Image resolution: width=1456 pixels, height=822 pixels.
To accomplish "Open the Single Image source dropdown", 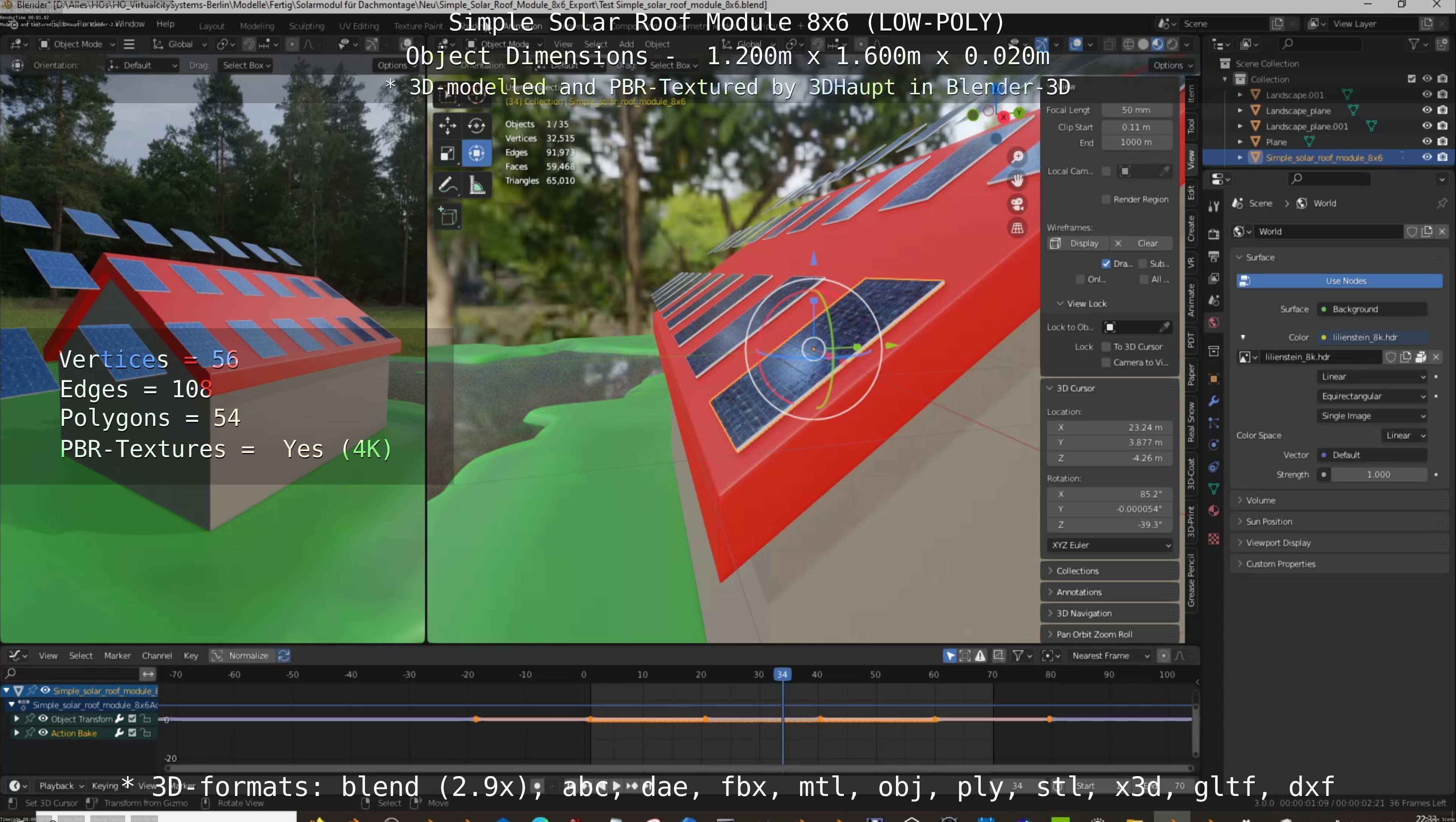I will 1372,416.
